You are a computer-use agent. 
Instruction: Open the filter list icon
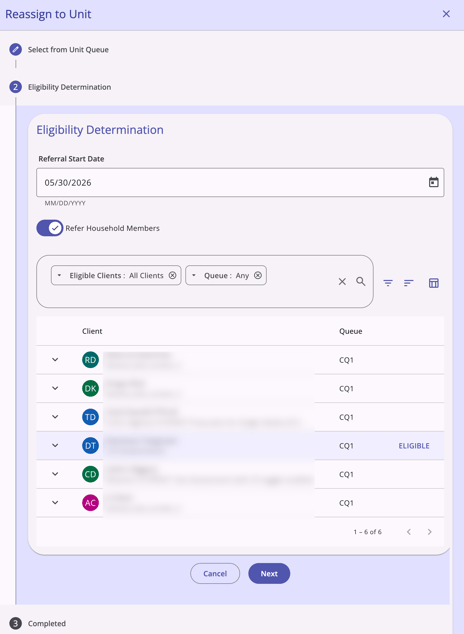point(388,283)
